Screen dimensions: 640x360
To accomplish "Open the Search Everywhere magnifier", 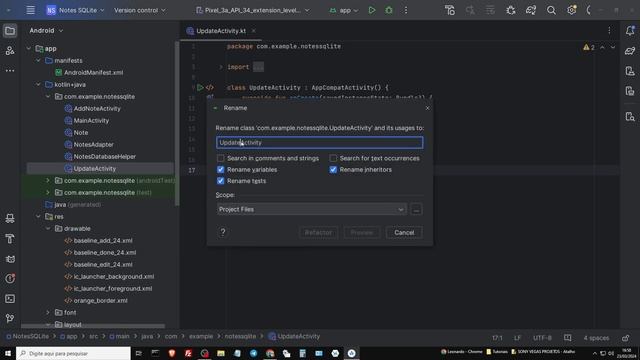I will click(551, 10).
